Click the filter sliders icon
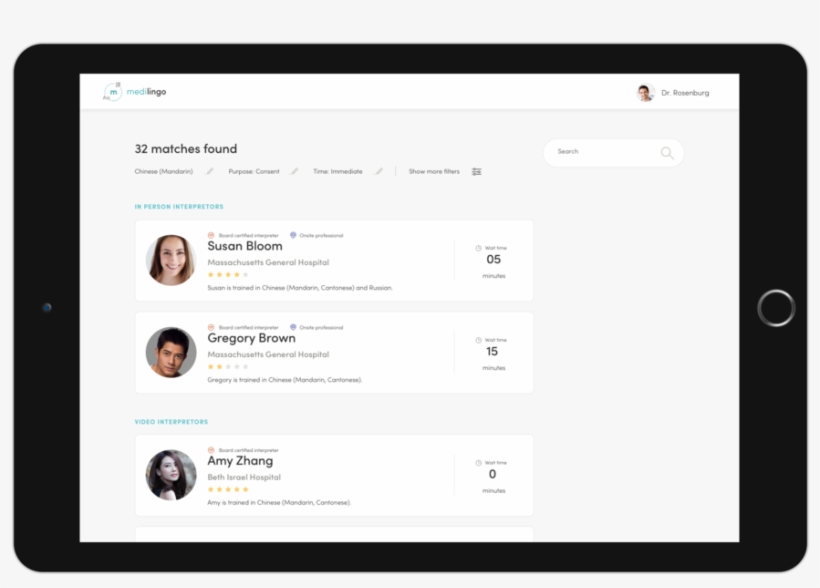Image resolution: width=820 pixels, height=588 pixels. [x=477, y=171]
